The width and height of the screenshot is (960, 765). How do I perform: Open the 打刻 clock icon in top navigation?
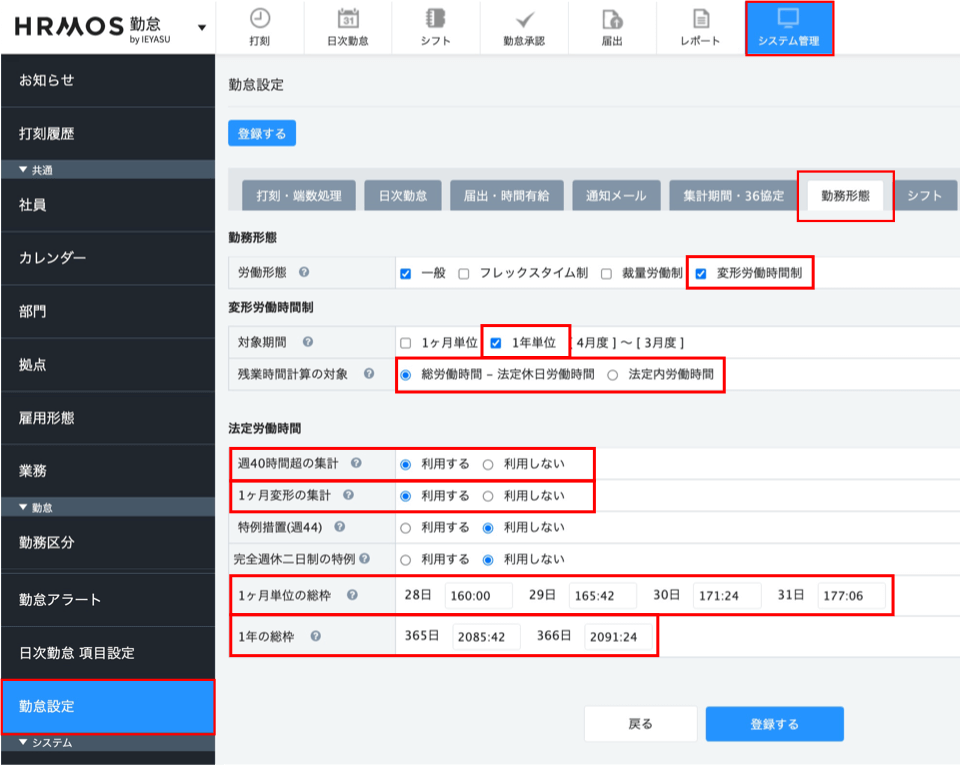click(259, 19)
